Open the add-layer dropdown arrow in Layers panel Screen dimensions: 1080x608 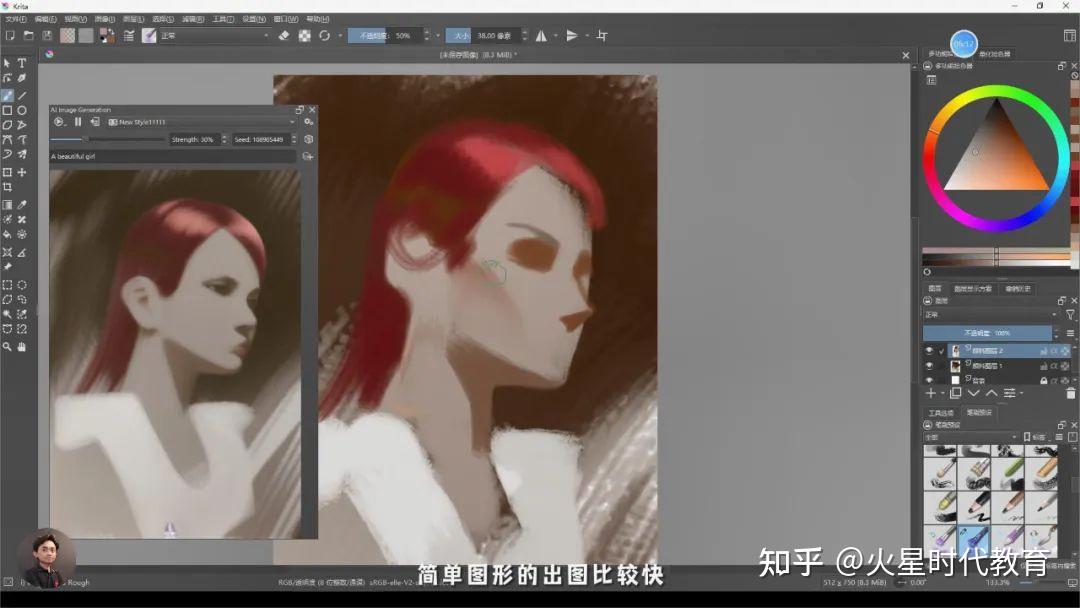(x=942, y=393)
